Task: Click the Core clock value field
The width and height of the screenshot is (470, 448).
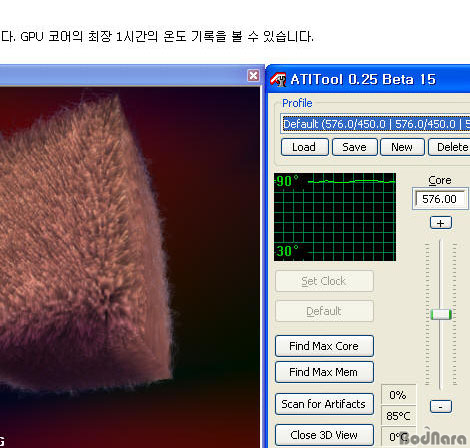Action: tap(440, 199)
